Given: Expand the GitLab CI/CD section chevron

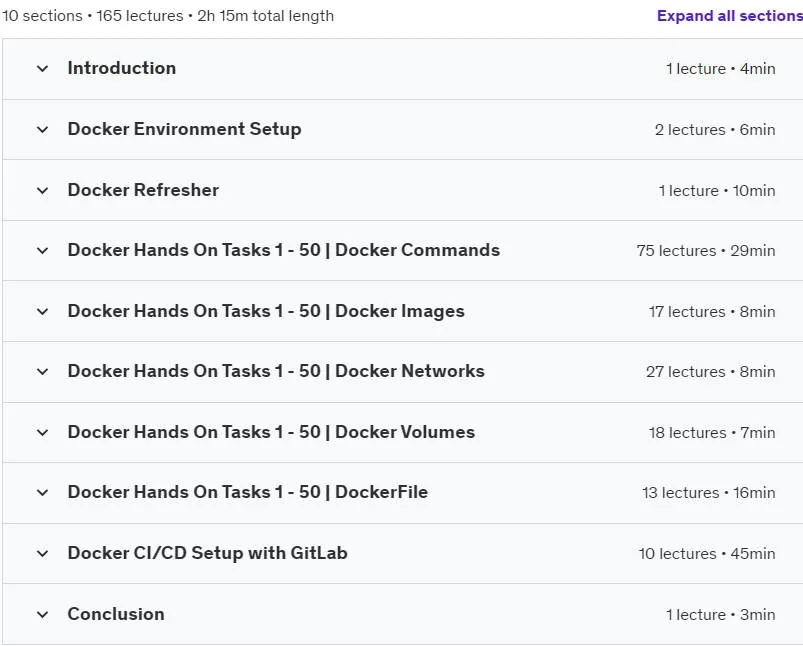Looking at the screenshot, I should [x=43, y=553].
